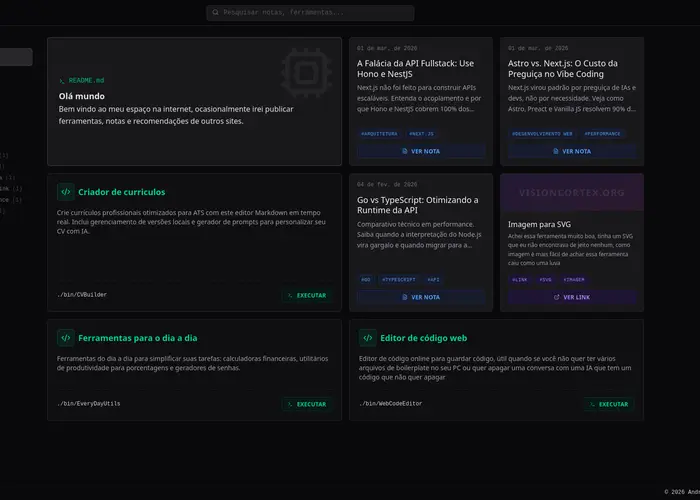The image size is (700, 500).
Task: Open the 'Go vs TypeScript' note title
Action: pos(417,205)
